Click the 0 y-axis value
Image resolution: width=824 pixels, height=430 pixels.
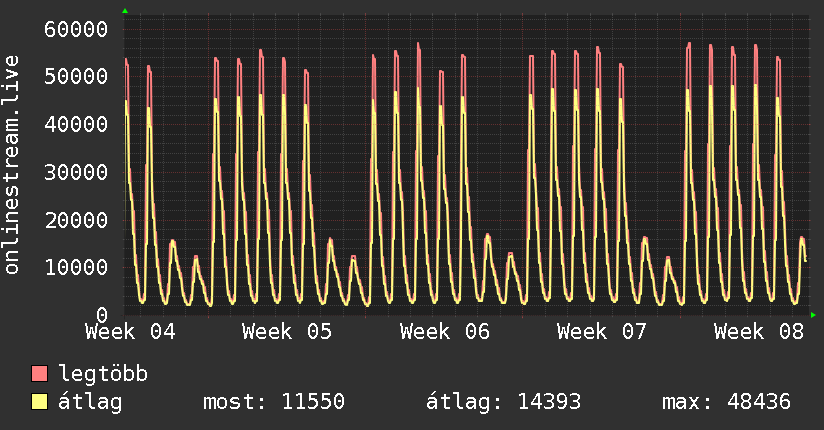pos(102,315)
